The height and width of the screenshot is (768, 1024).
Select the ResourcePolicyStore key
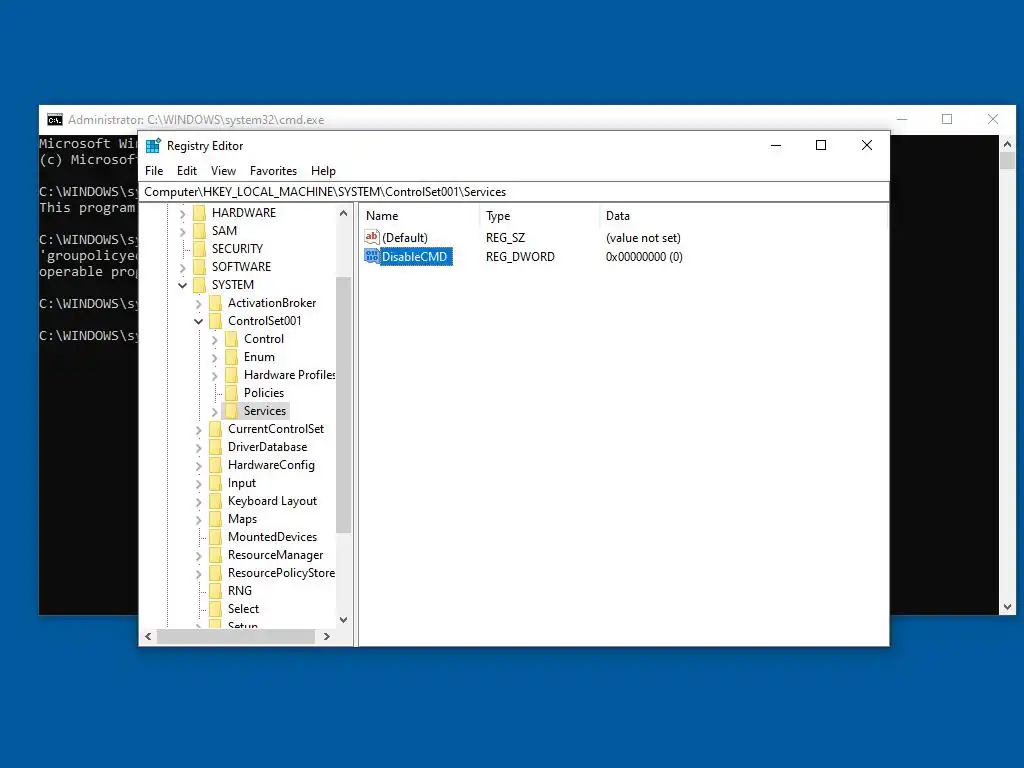(x=281, y=573)
